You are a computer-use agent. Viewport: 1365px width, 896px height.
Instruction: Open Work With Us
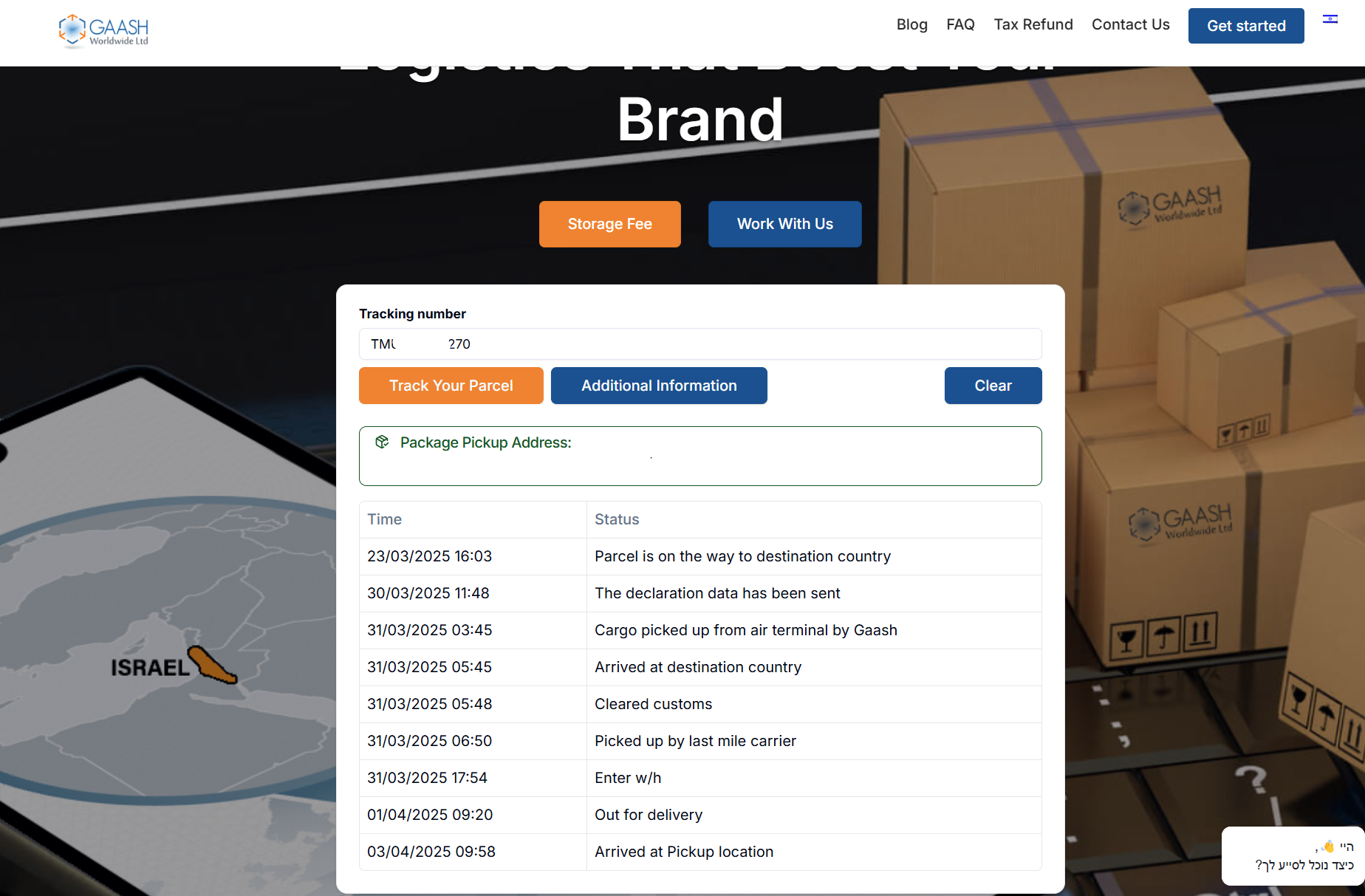[785, 224]
